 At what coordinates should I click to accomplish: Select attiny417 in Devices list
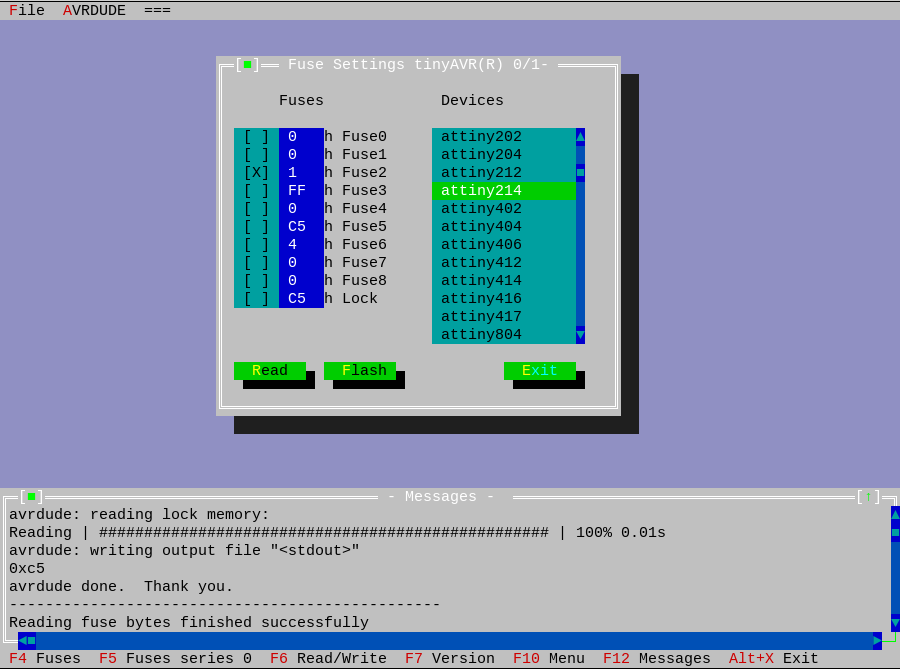(503, 317)
